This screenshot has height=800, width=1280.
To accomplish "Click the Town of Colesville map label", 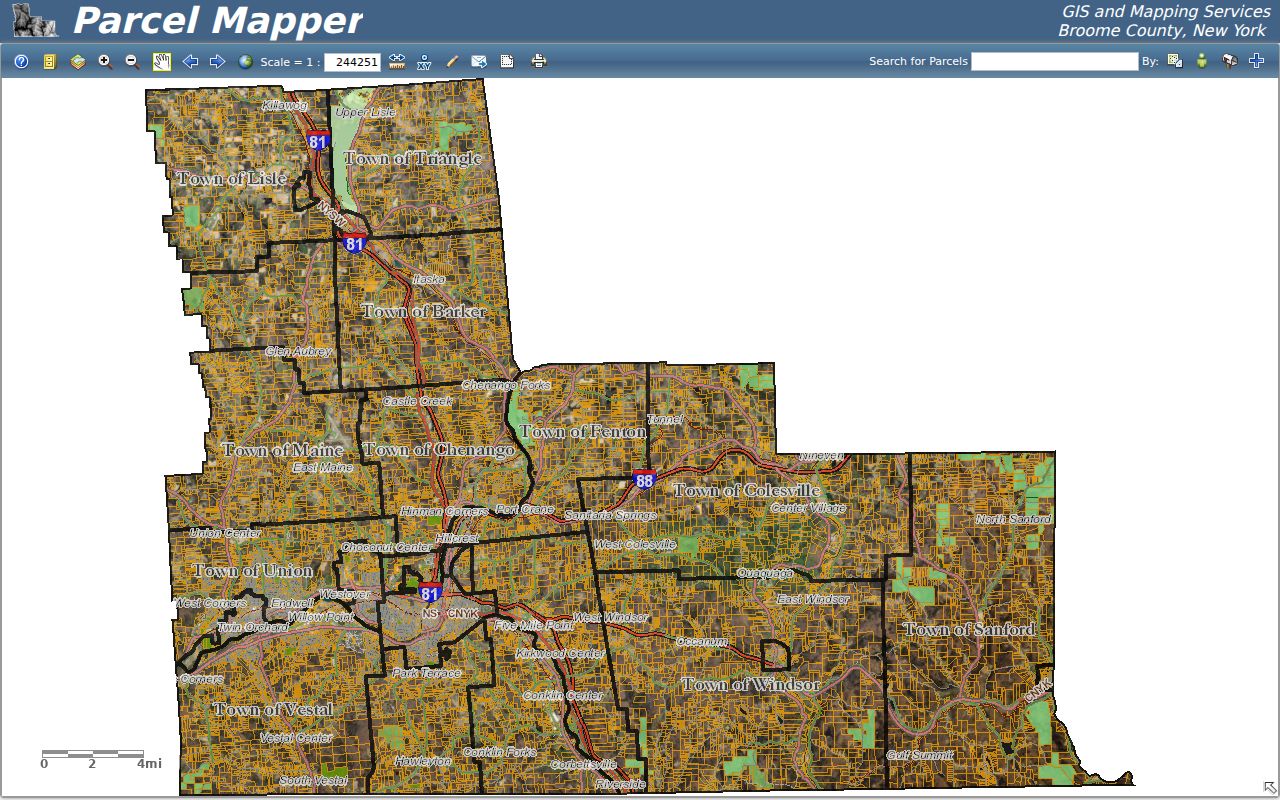I will 746,490.
